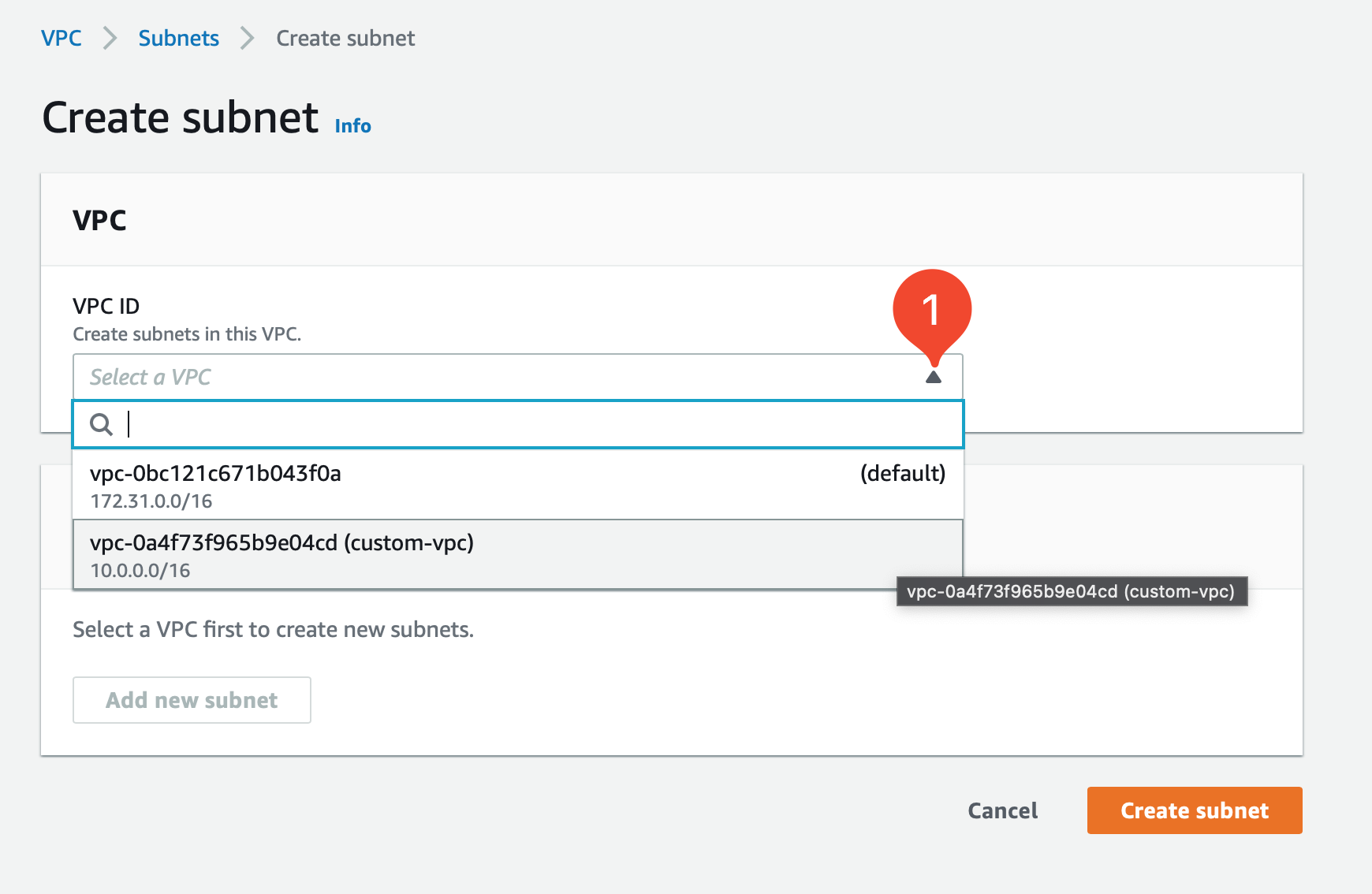Click the Cancel button
Screen dimensions: 1372x894
click(x=1002, y=810)
